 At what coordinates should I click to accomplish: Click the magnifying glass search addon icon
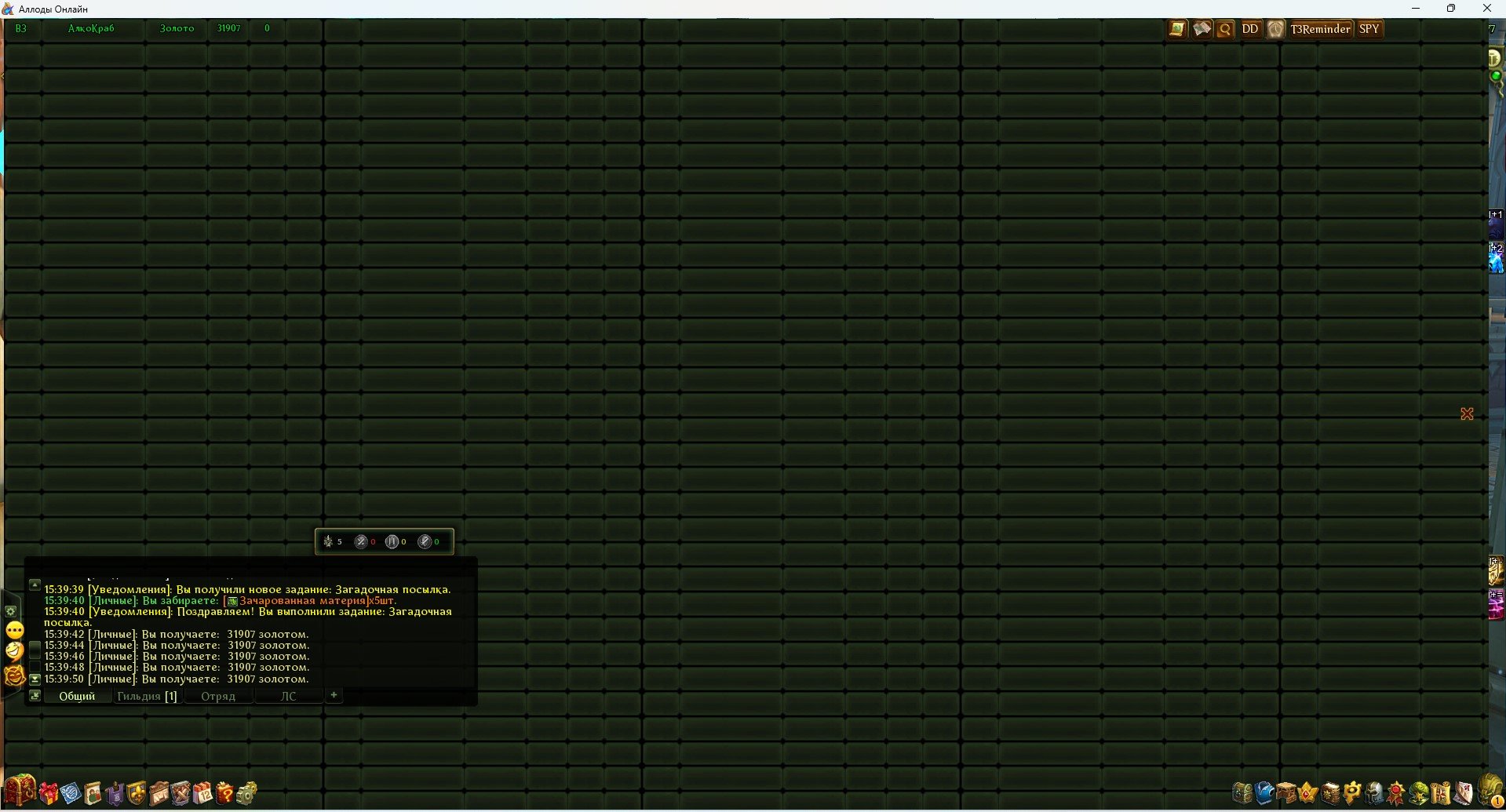pos(1225,30)
